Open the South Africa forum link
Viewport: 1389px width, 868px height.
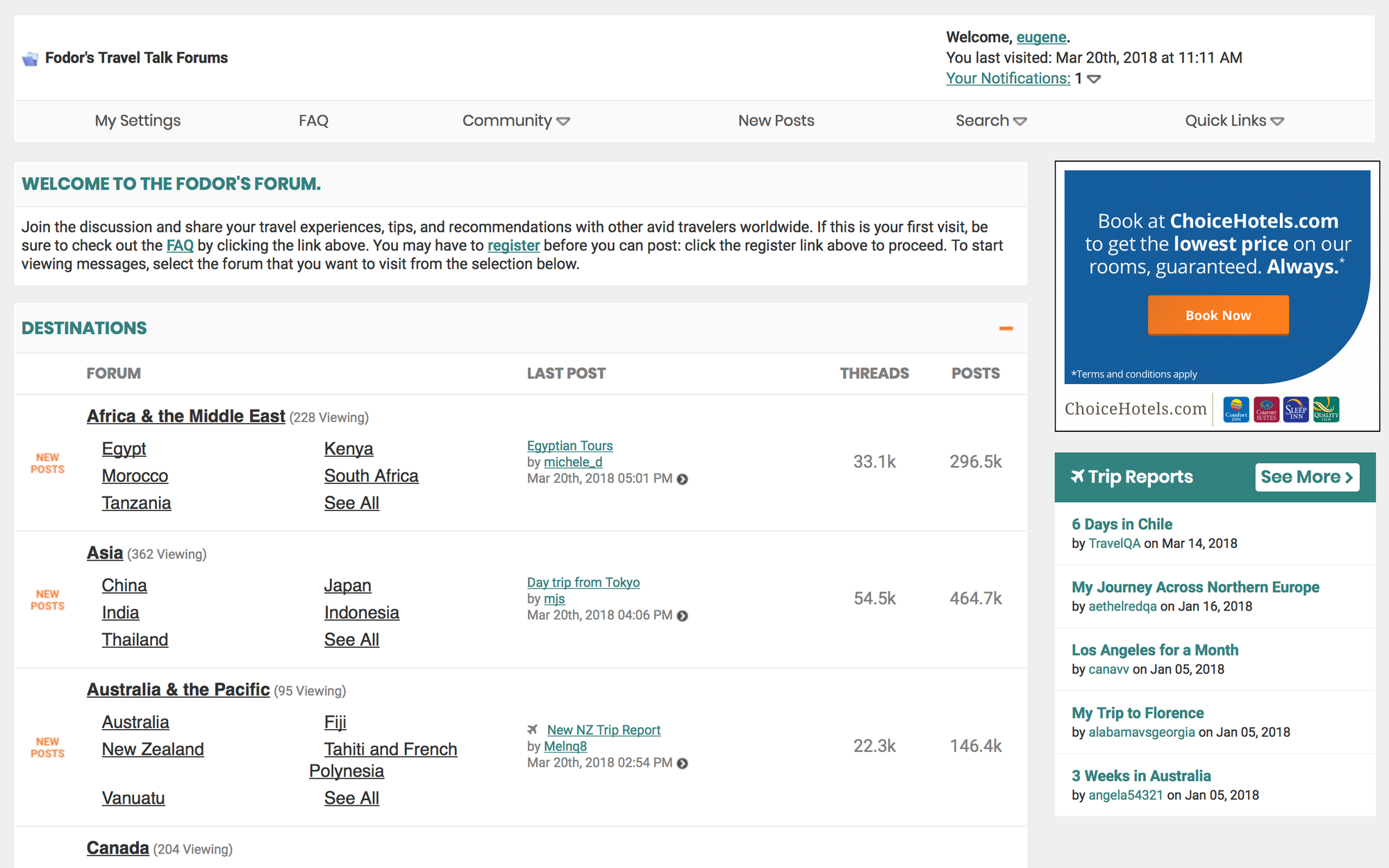tap(371, 476)
